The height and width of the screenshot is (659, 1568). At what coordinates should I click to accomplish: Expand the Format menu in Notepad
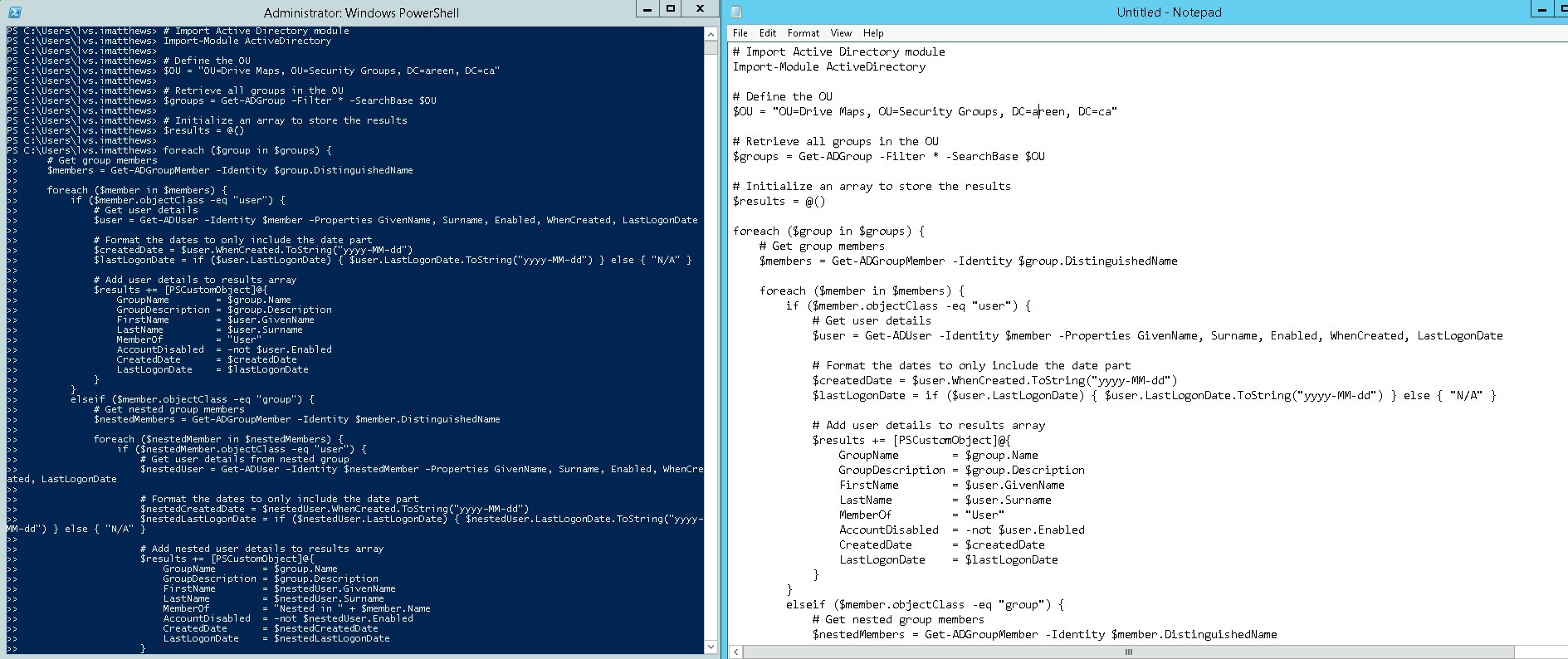point(803,33)
